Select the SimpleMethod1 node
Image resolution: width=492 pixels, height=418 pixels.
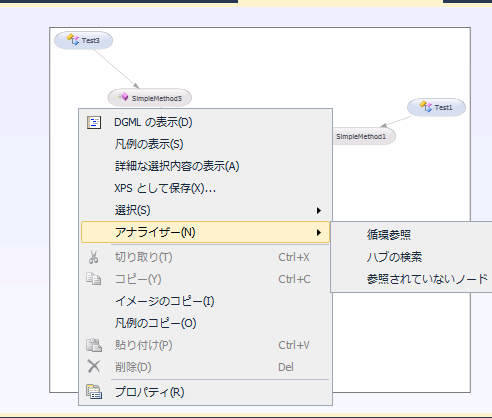coord(364,136)
